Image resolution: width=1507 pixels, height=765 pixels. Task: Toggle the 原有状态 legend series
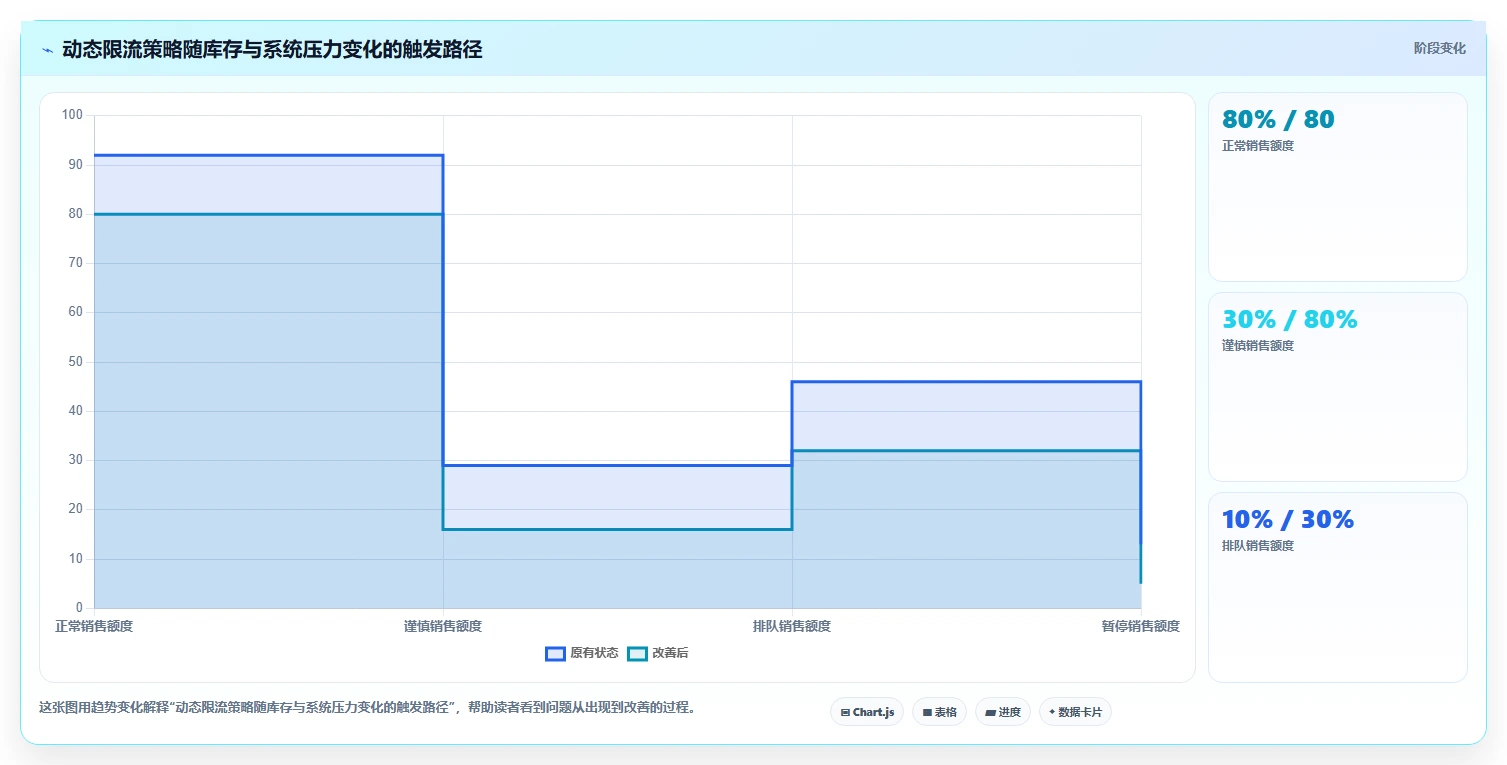(582, 653)
